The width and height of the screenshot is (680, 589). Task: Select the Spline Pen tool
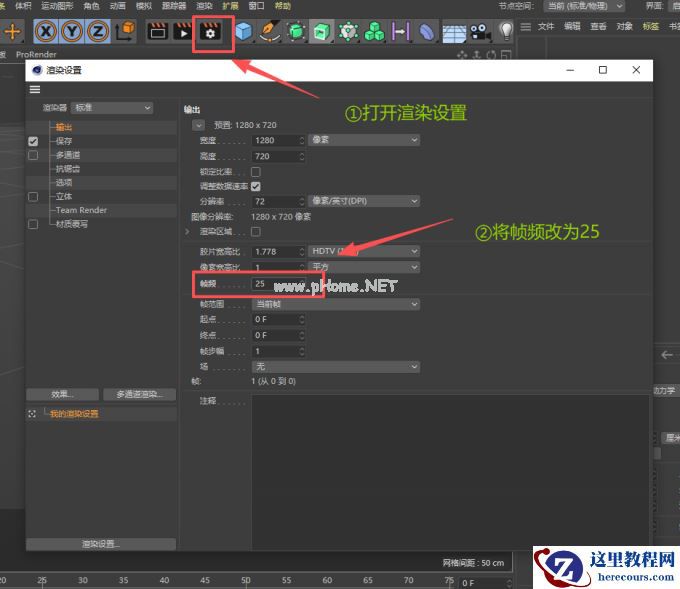click(270, 32)
